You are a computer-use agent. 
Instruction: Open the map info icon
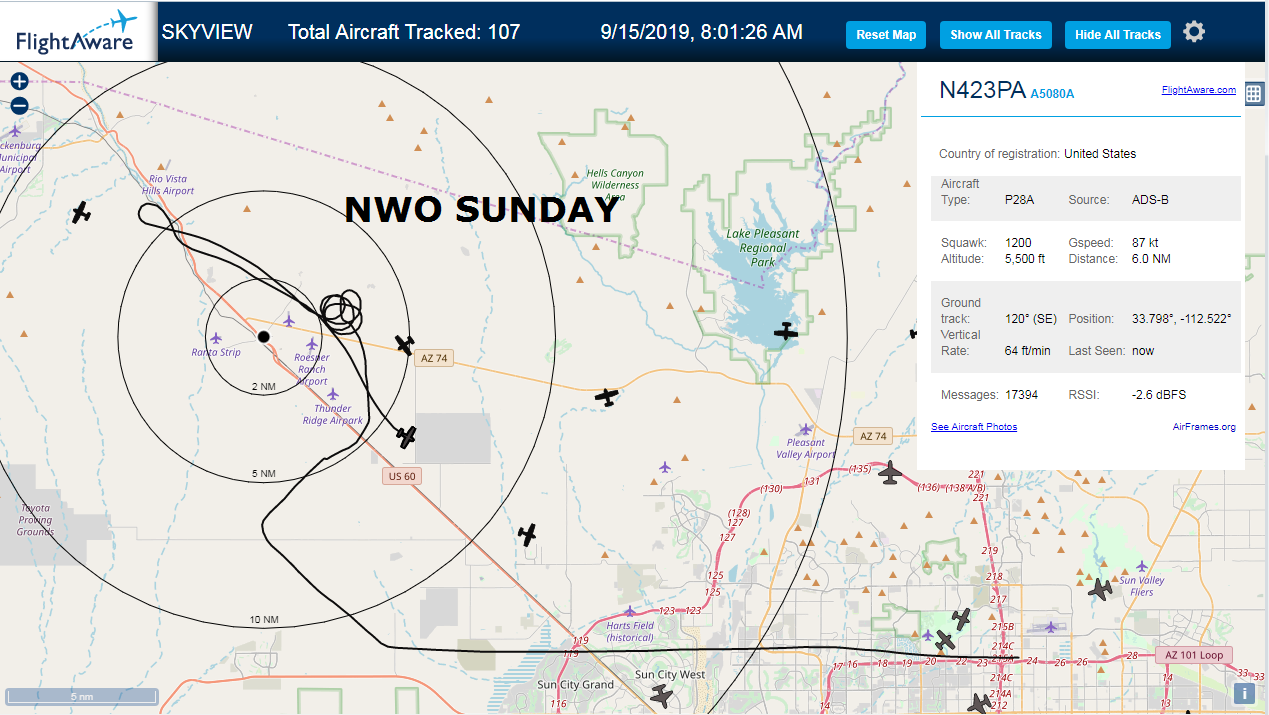[x=1244, y=693]
